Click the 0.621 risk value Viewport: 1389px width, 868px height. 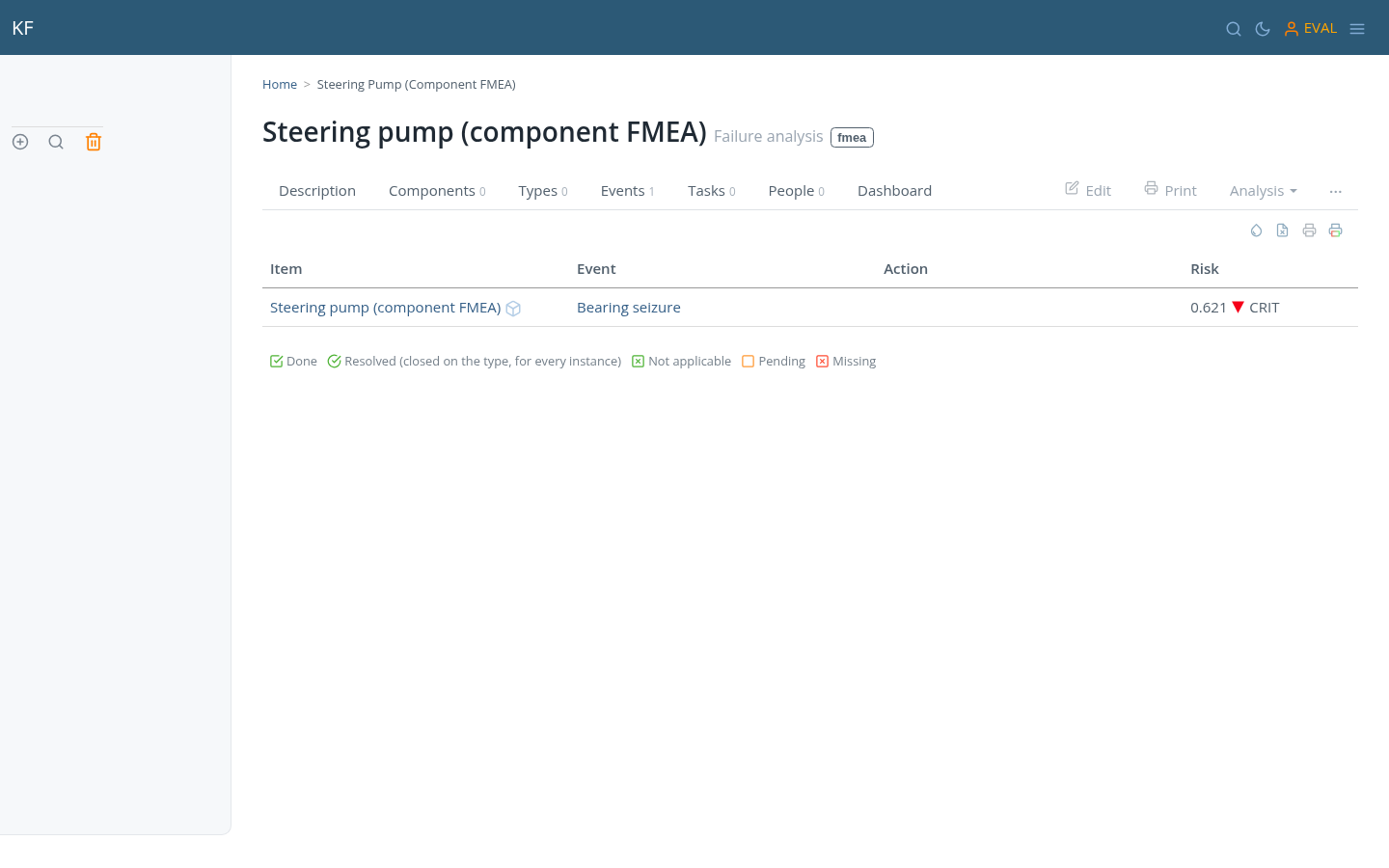pyautogui.click(x=1209, y=308)
